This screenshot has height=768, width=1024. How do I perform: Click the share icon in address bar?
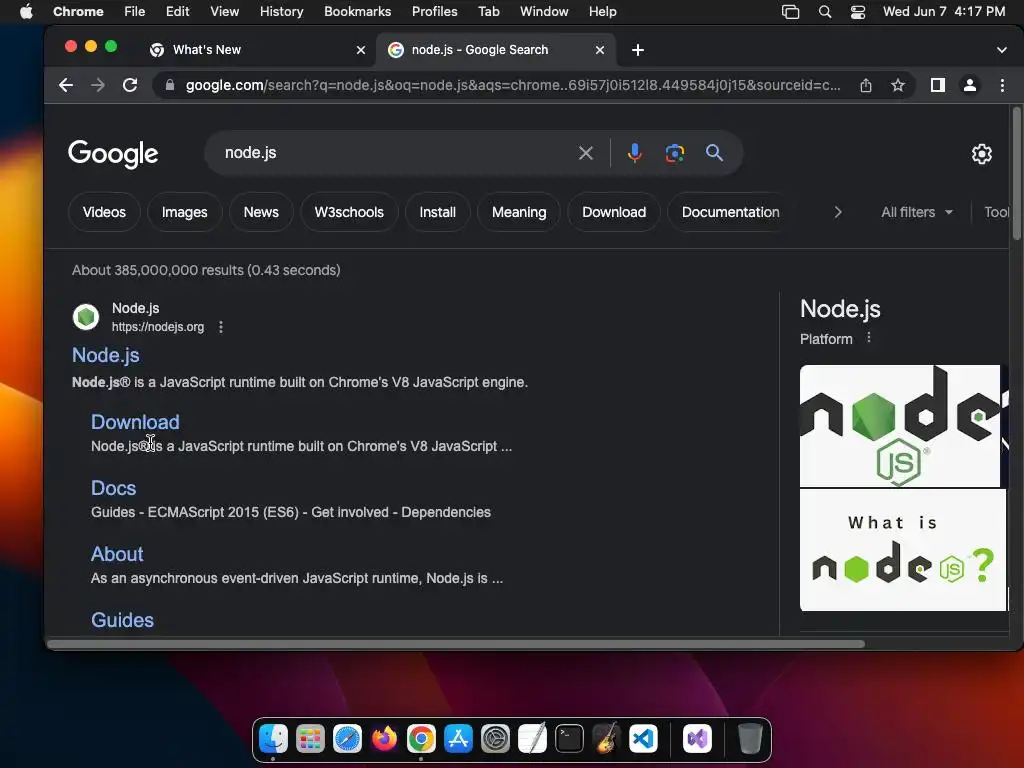tap(866, 85)
